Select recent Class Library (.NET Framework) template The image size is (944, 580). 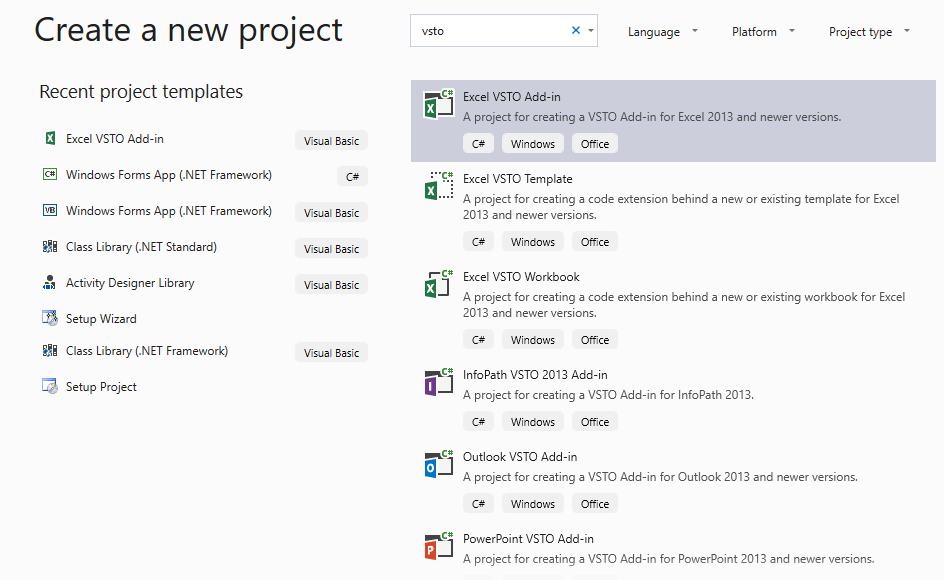(x=147, y=351)
